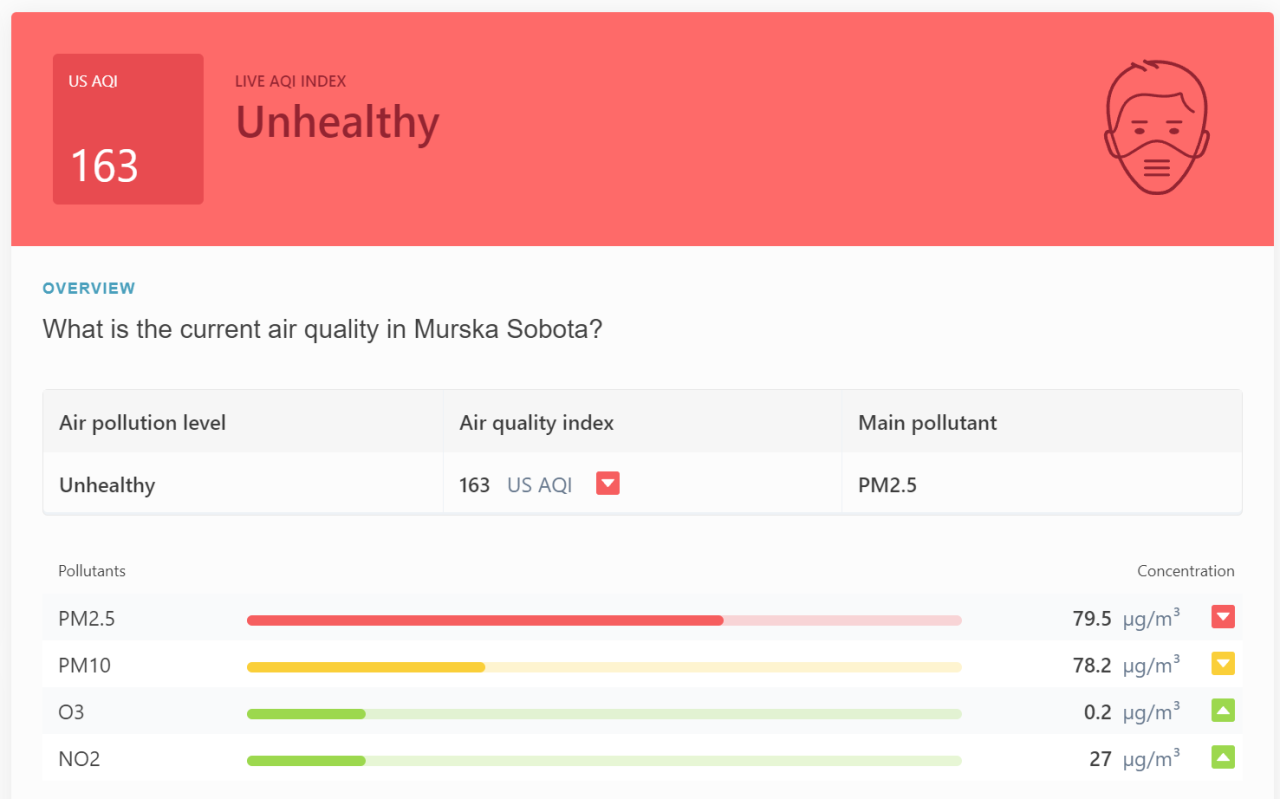
Task: Click the PM2.5 main pollutant cell
Action: [887, 485]
